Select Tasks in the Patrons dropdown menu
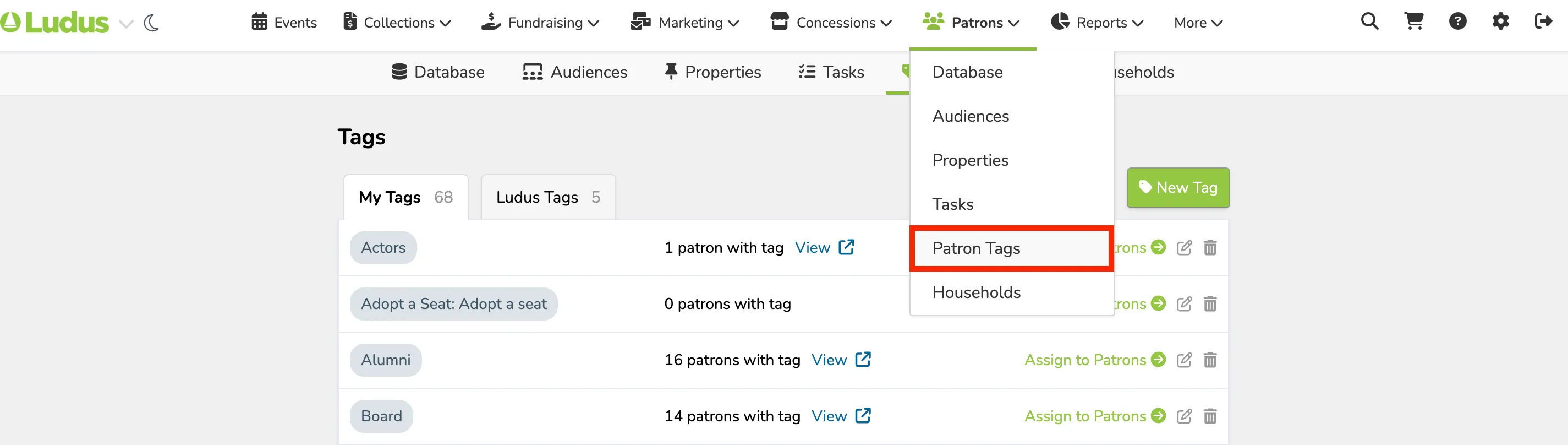The height and width of the screenshot is (445, 1568). point(1012,204)
